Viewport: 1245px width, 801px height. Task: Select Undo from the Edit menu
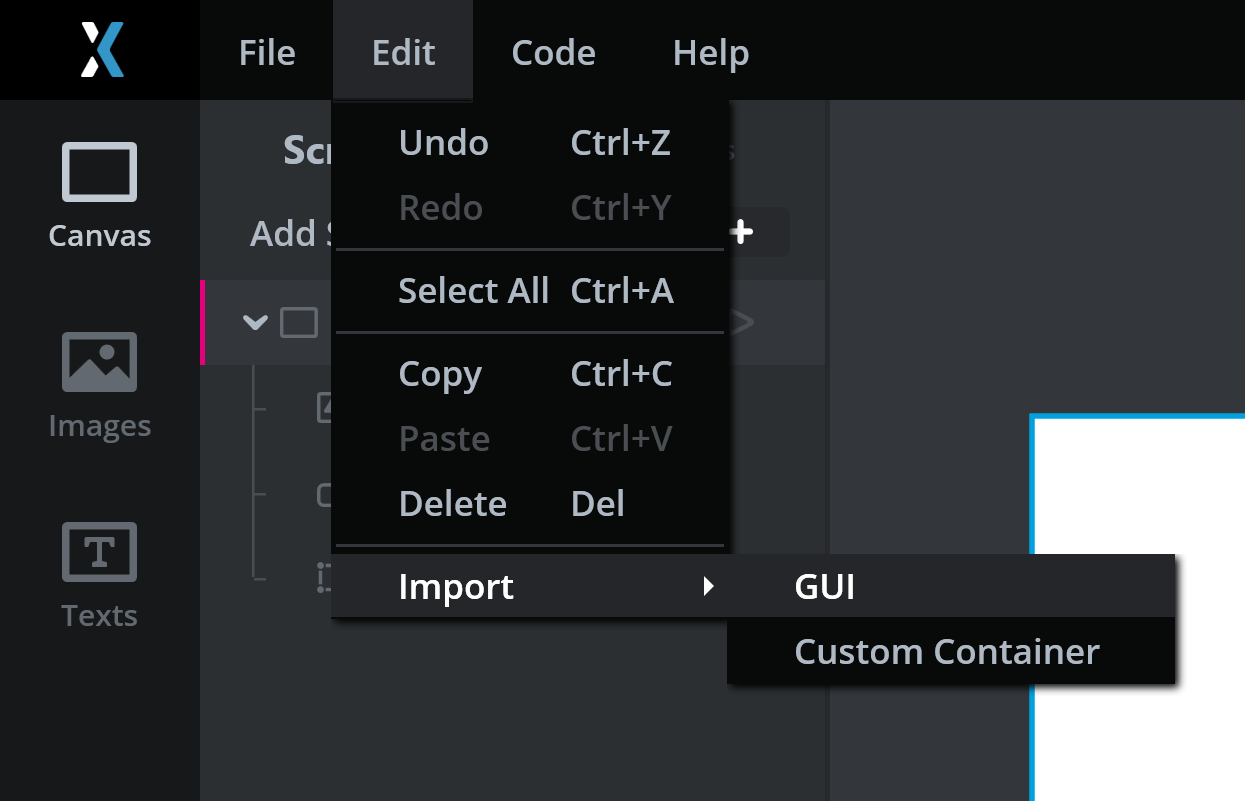443,142
